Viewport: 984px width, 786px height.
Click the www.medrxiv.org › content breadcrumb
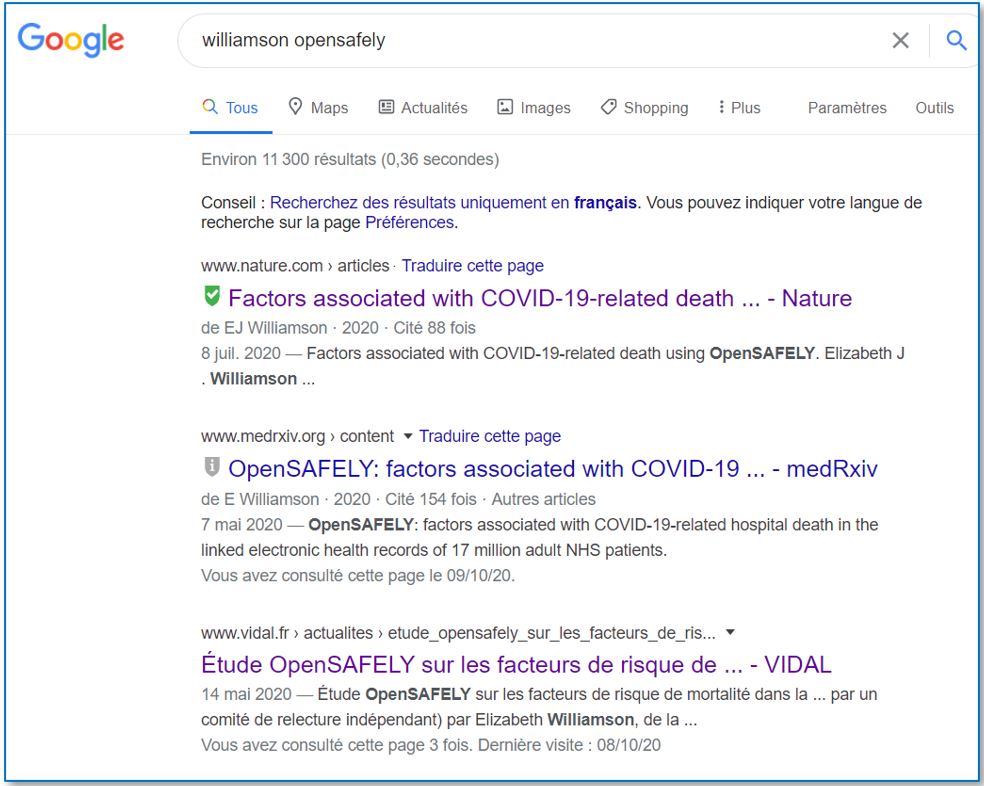[x=297, y=436]
